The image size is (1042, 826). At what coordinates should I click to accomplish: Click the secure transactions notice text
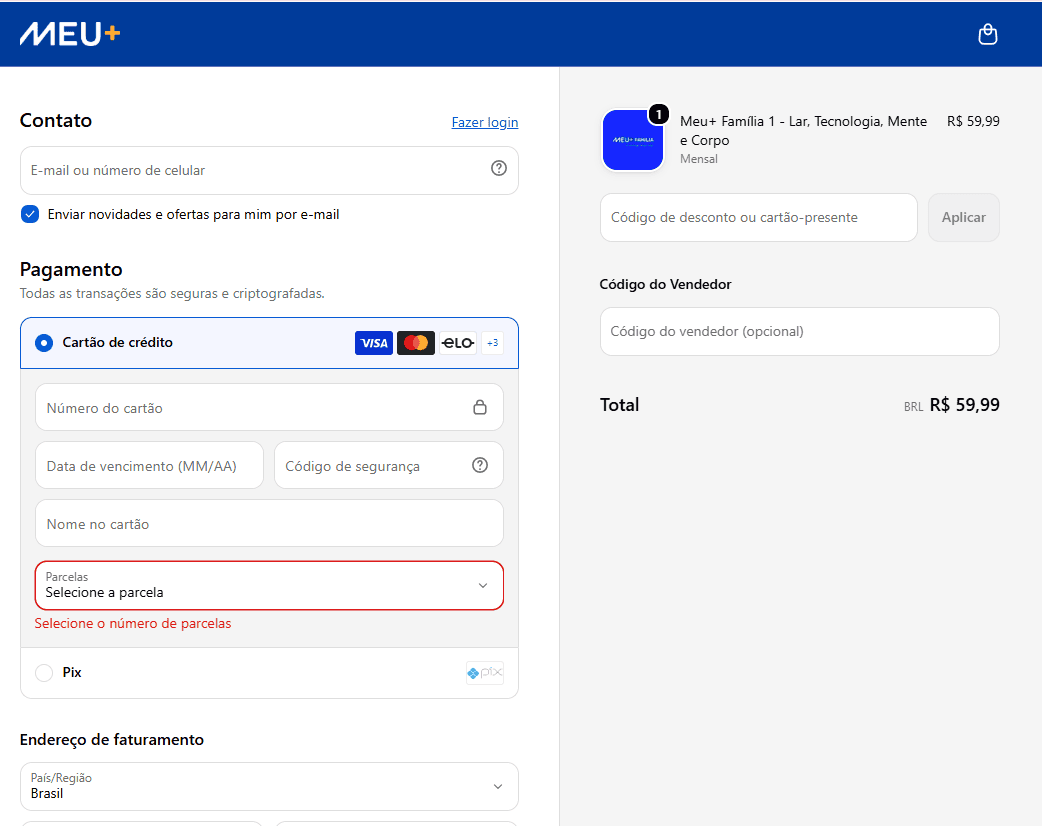point(172,293)
